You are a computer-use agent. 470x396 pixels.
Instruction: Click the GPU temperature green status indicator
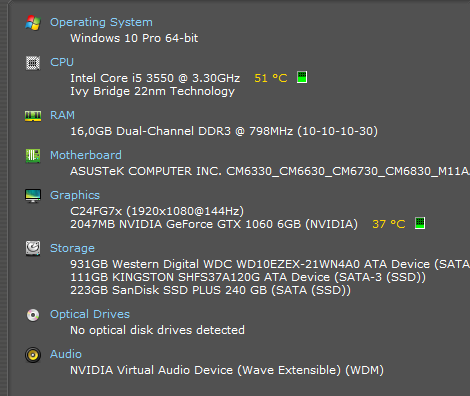click(x=420, y=223)
